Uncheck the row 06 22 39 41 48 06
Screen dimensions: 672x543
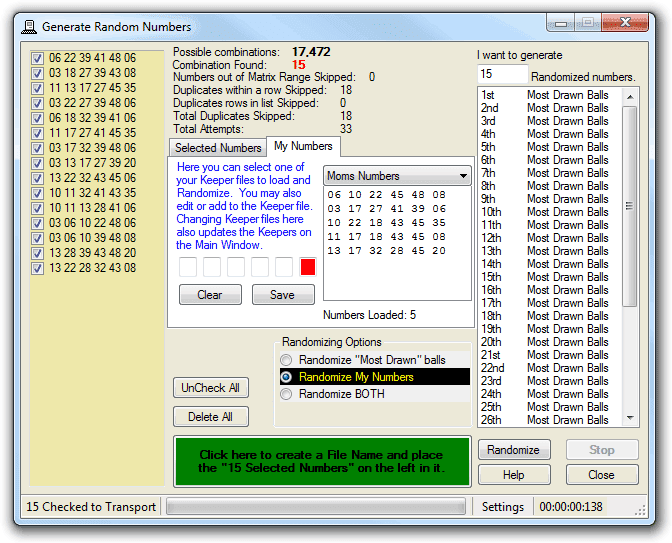(37, 58)
